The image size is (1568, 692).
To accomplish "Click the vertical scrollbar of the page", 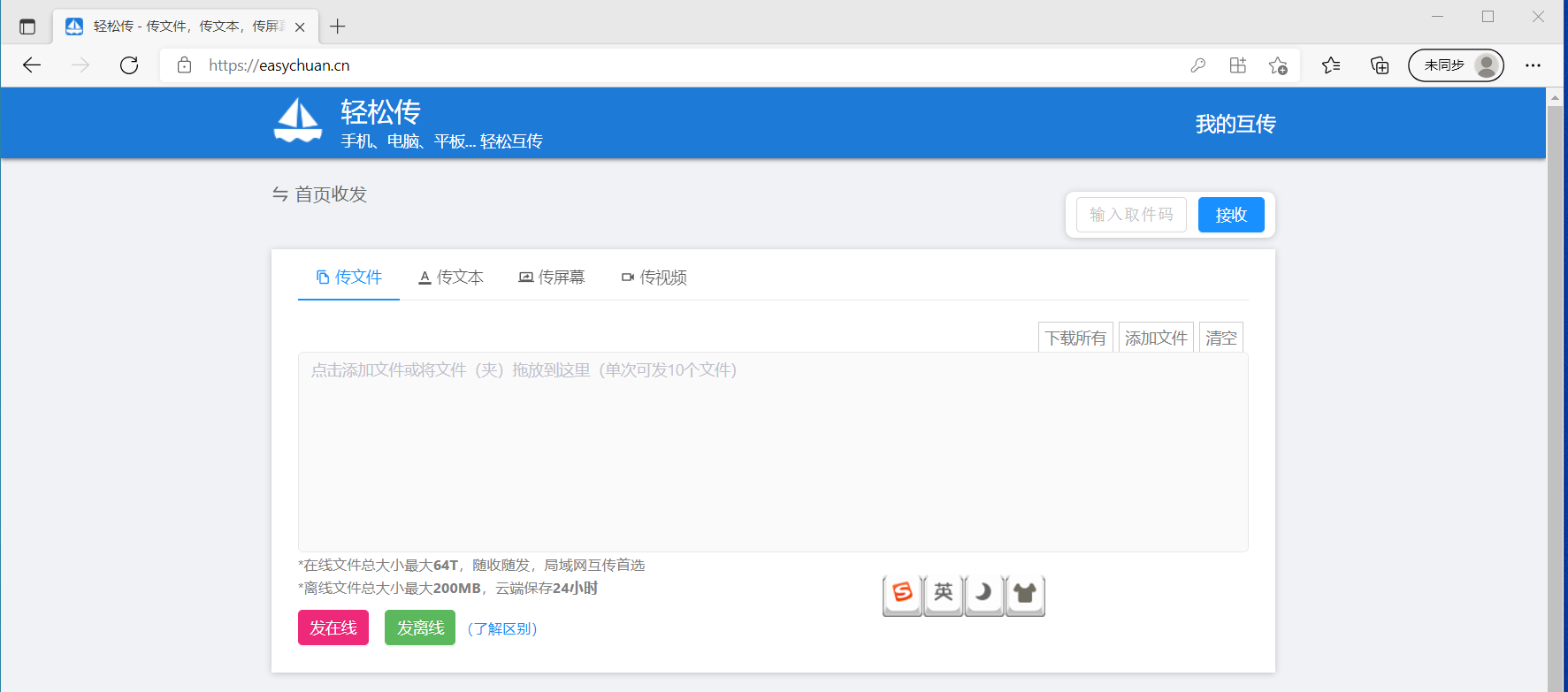I will click(1555, 389).
